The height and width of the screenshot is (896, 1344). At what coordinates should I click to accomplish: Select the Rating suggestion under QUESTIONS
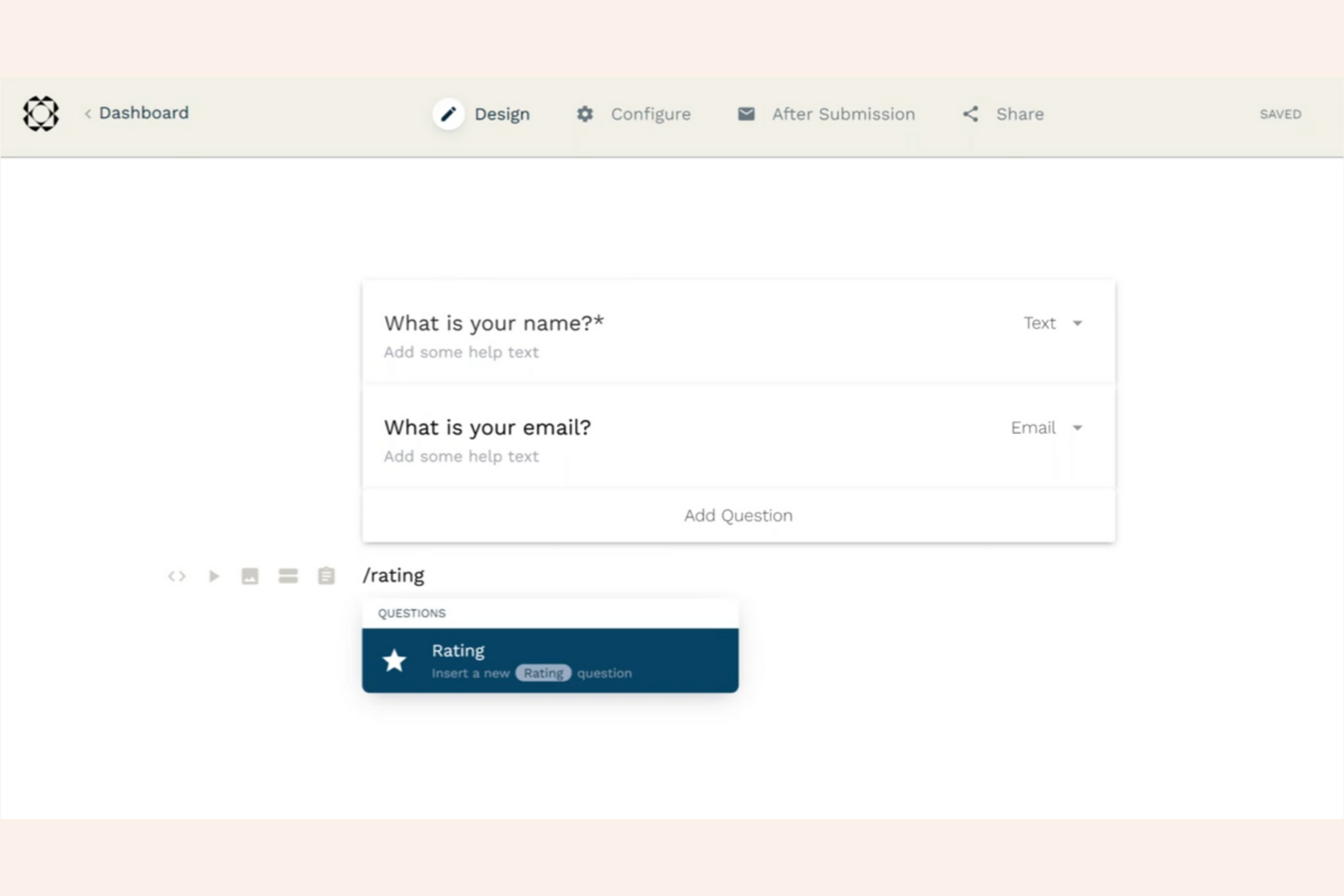(549, 660)
